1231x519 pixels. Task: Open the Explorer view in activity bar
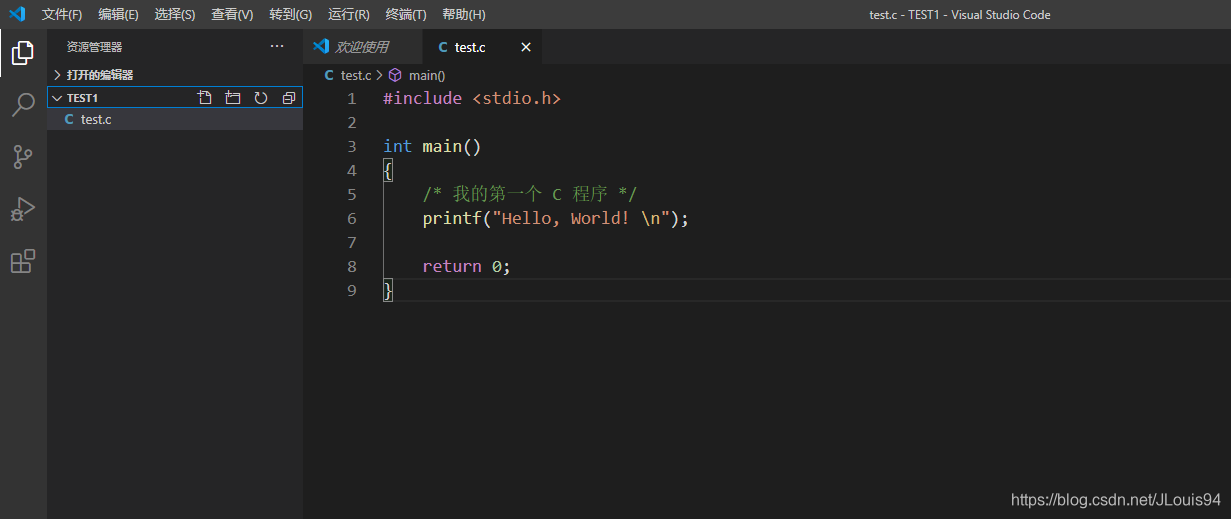22,53
